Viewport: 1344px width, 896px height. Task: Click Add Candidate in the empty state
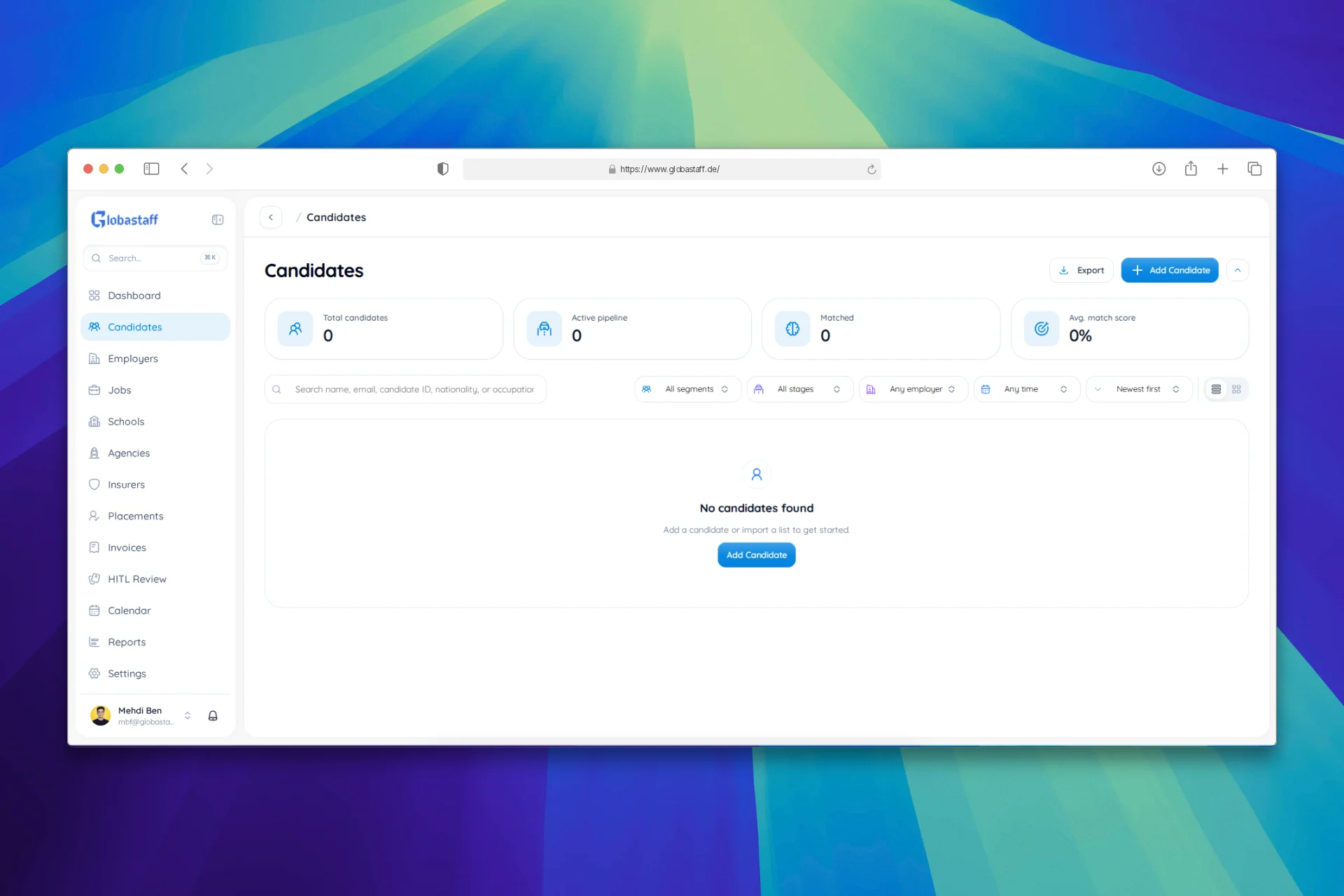(757, 555)
